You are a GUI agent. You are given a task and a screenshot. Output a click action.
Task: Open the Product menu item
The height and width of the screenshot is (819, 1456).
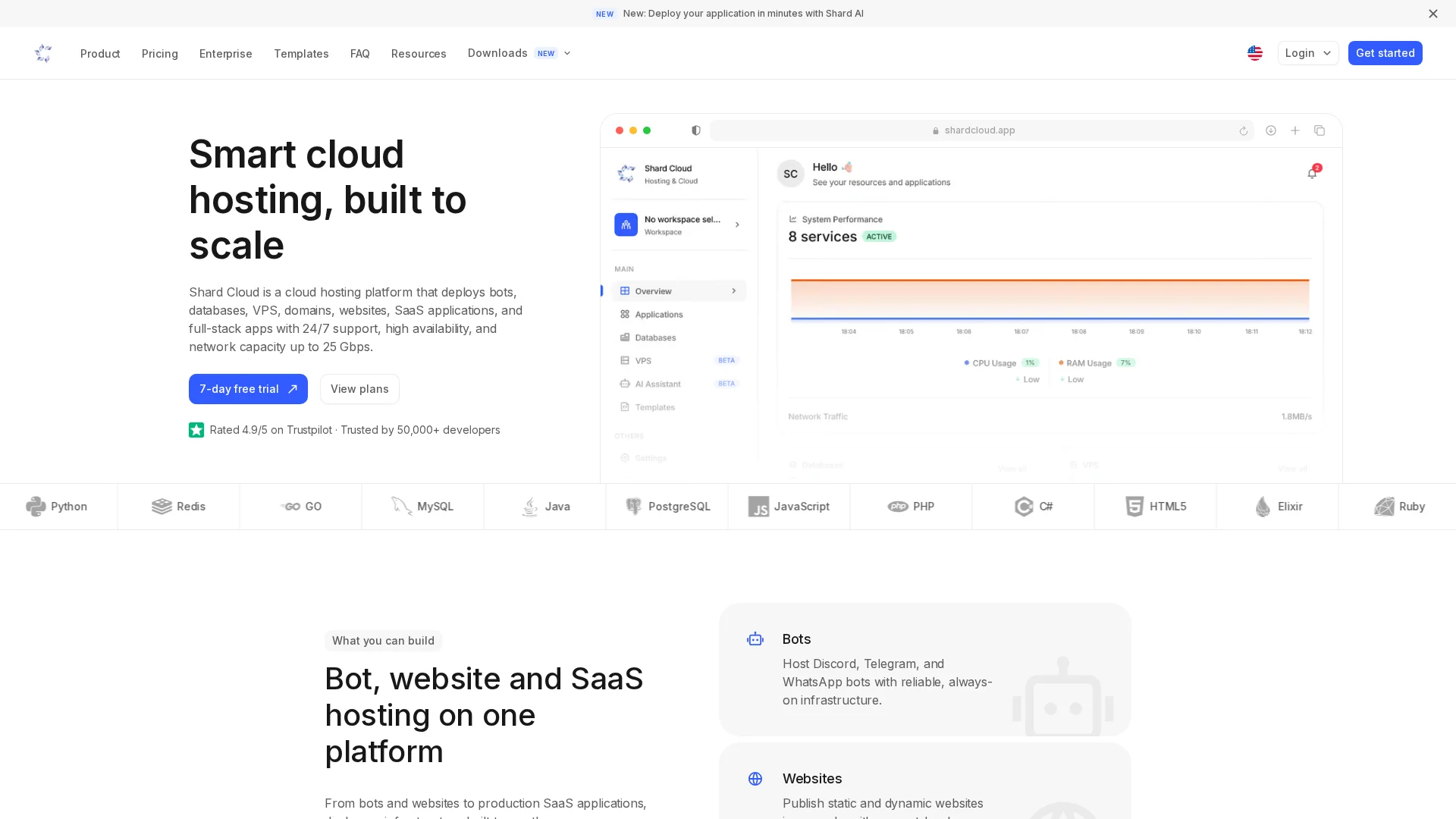[100, 54]
